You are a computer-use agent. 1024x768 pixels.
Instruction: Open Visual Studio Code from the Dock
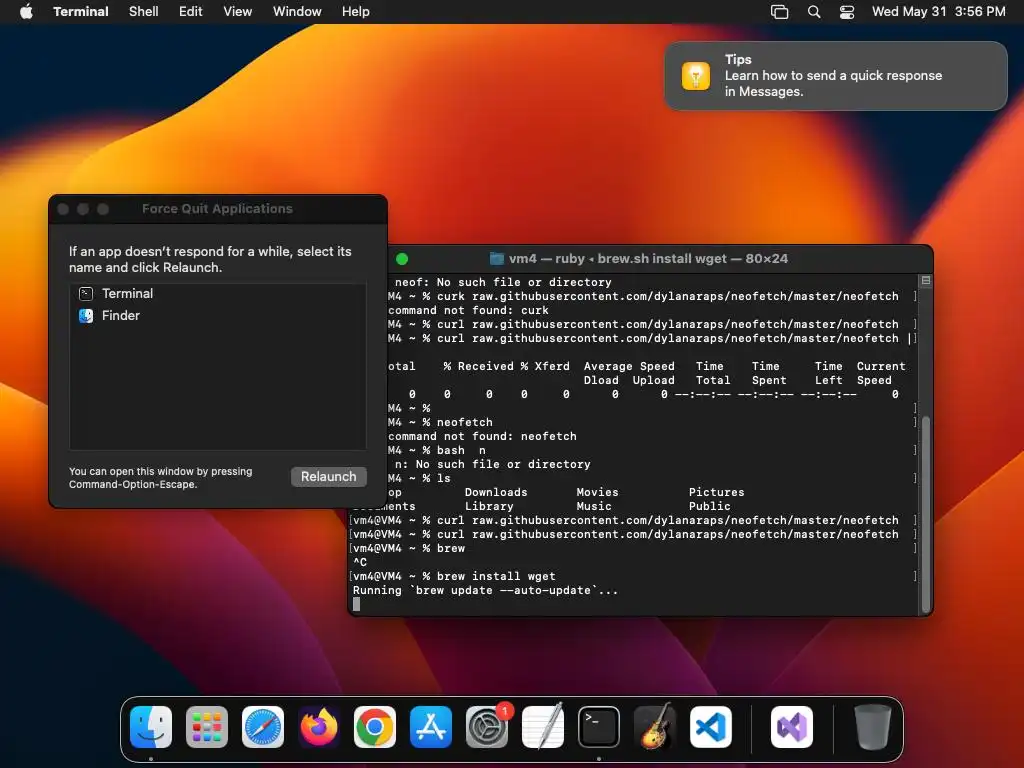711,727
